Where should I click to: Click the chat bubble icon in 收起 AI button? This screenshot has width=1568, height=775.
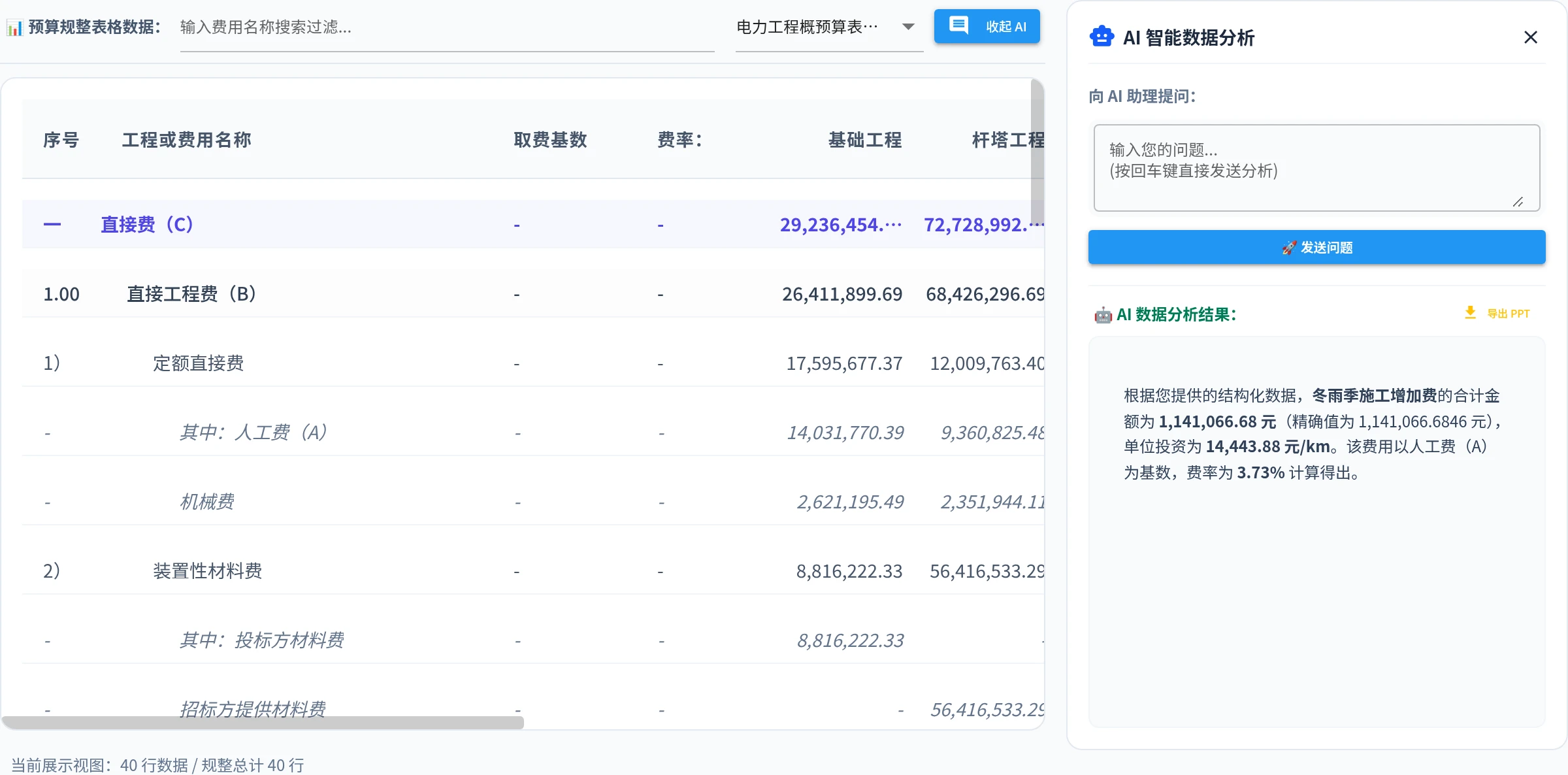(x=958, y=25)
